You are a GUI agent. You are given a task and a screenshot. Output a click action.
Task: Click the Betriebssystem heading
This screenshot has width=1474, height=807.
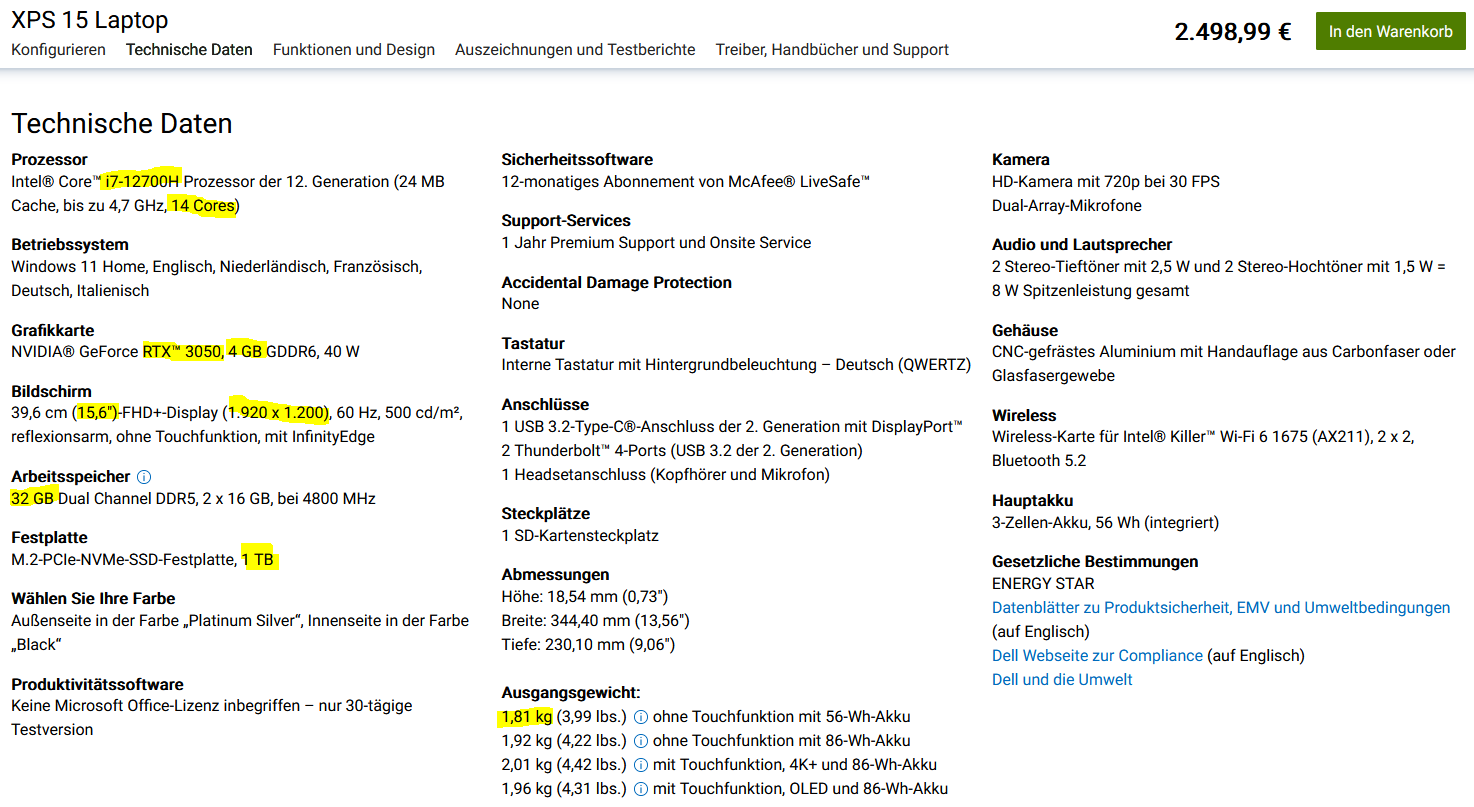70,244
